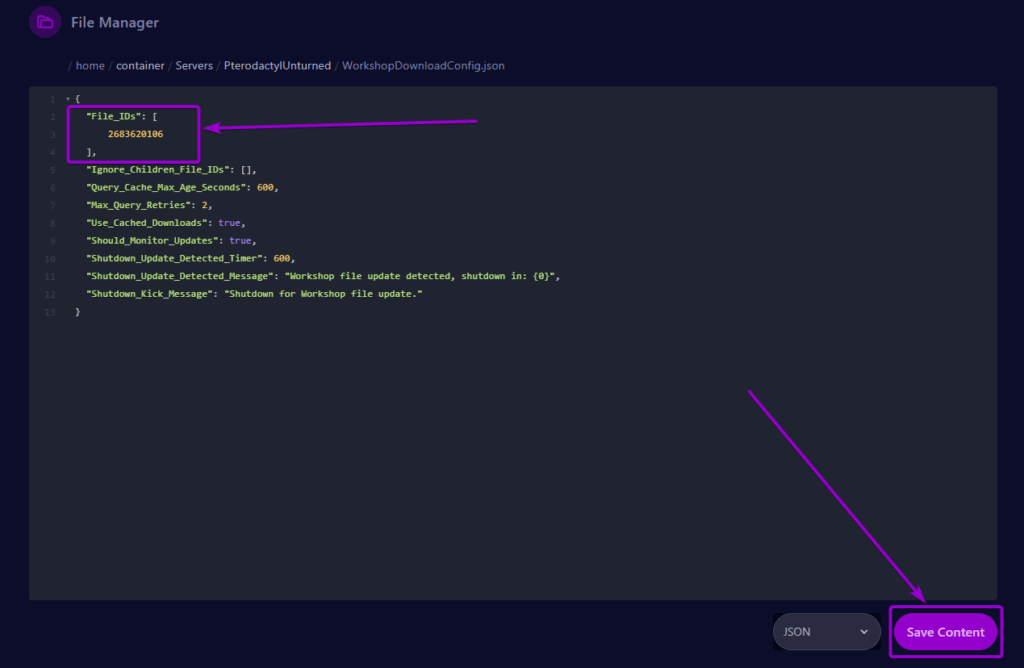The width and height of the screenshot is (1024, 668).
Task: Click line number 10 in gutter
Action: click(x=50, y=259)
